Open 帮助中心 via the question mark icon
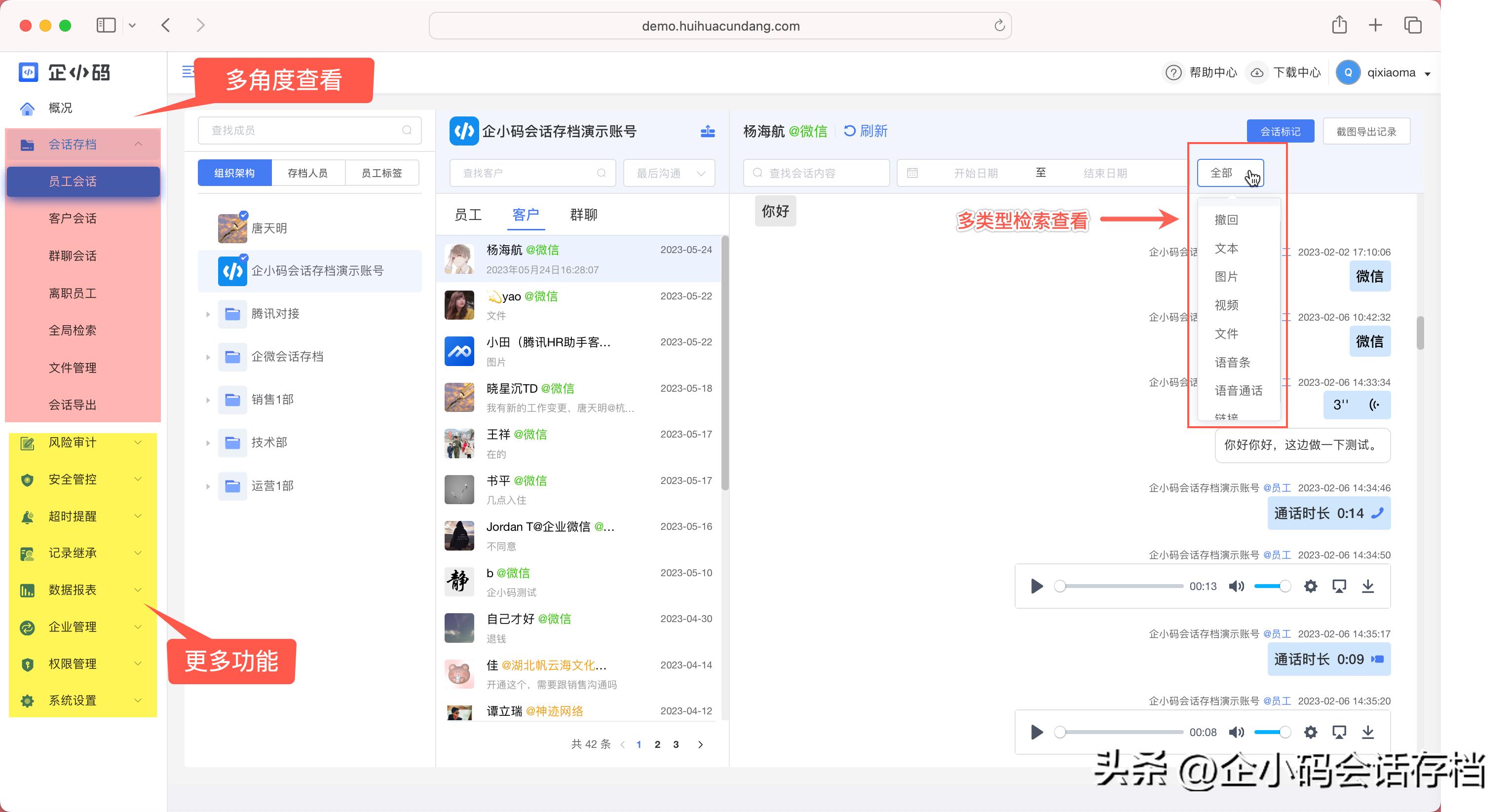The image size is (1510, 812). point(1173,72)
